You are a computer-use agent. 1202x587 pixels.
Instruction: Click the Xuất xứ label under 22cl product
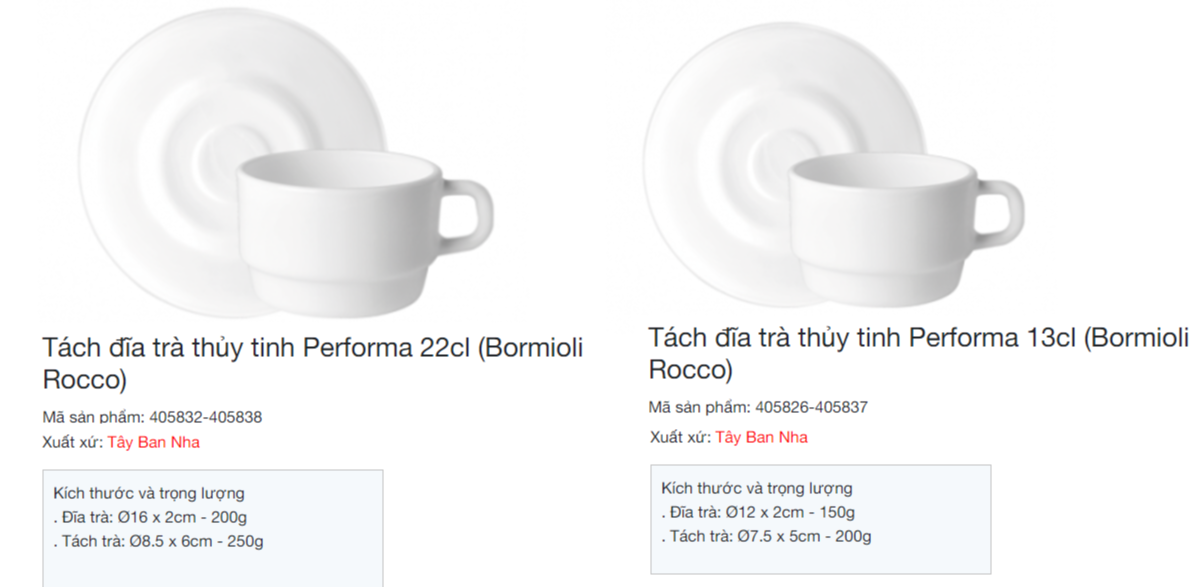coord(73,443)
